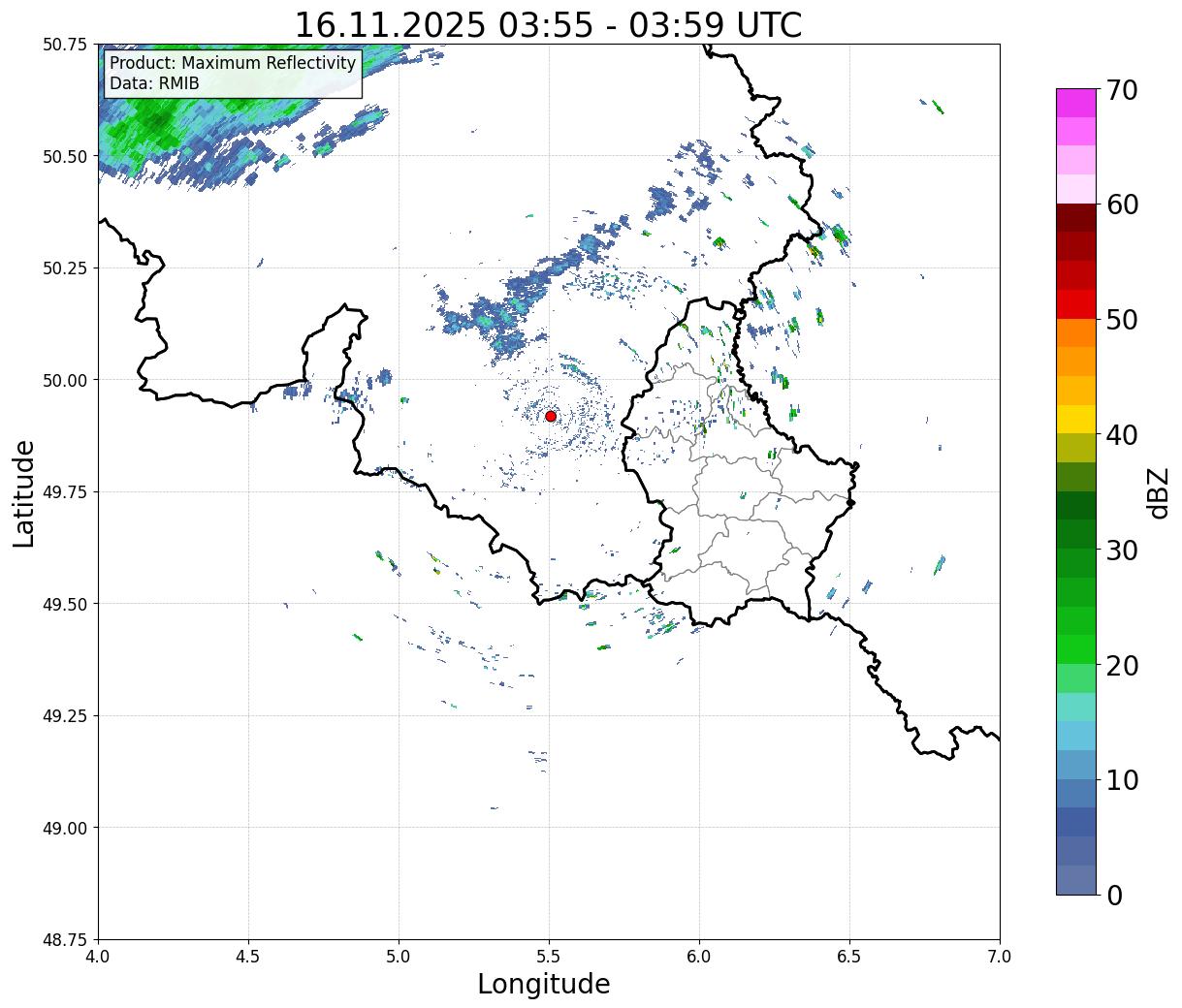Click the 'Longitude' axis label
1182x1008 pixels.
tap(544, 984)
